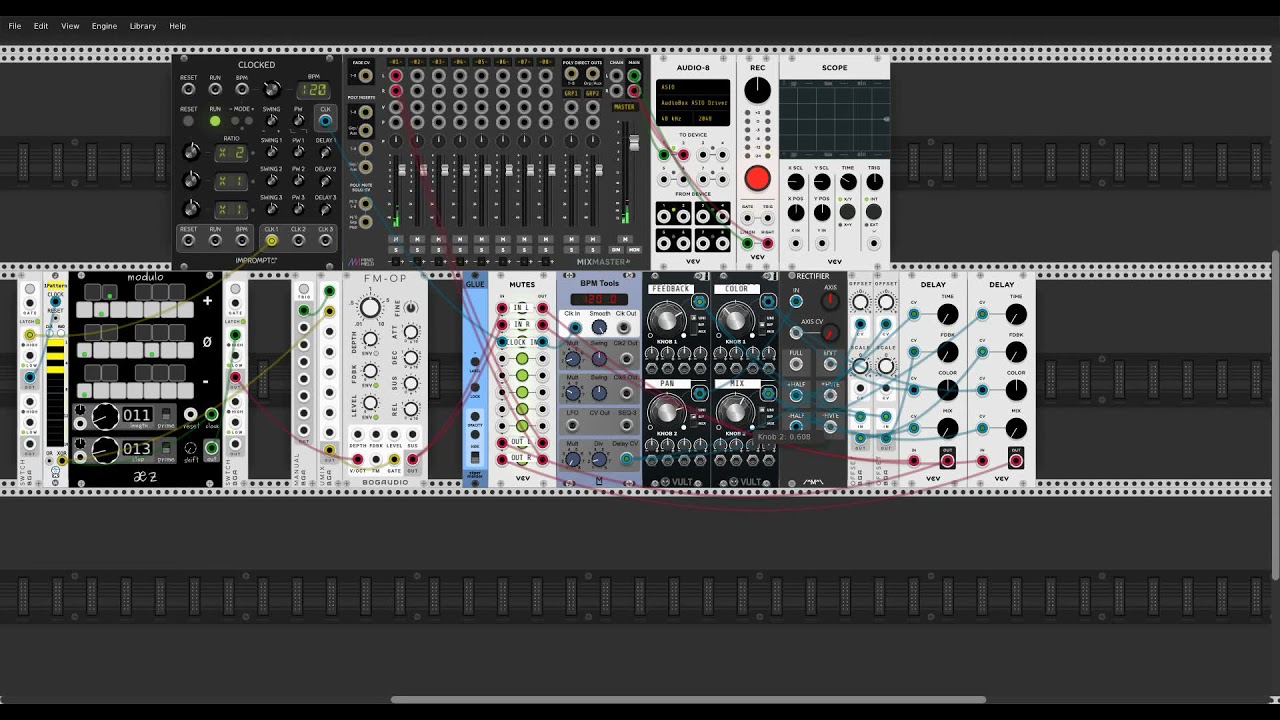
Task: Click the LOCK button on Glue module
Action: pyautogui.click(x=475, y=388)
